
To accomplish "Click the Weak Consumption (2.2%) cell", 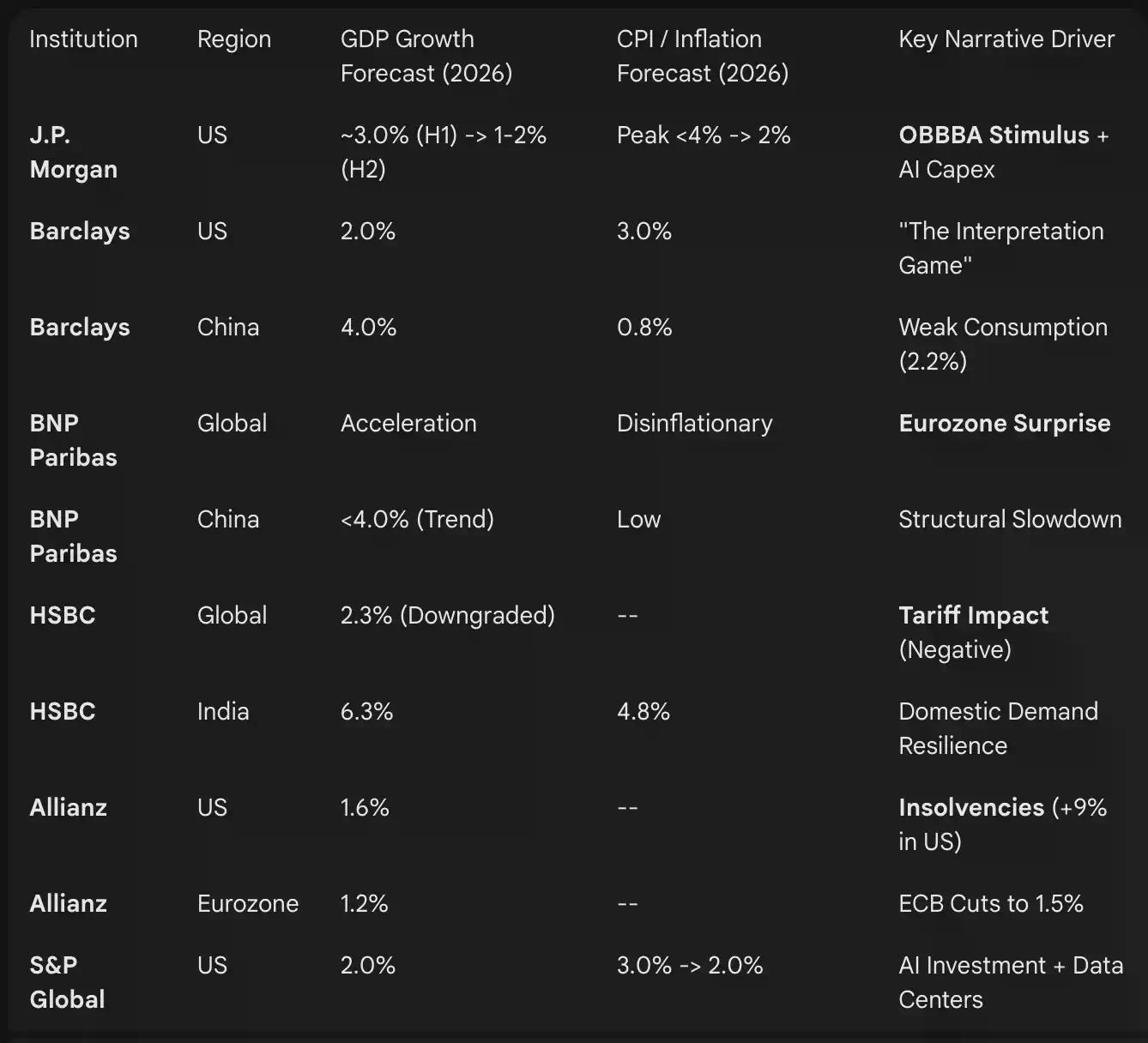I will pyautogui.click(x=1002, y=344).
